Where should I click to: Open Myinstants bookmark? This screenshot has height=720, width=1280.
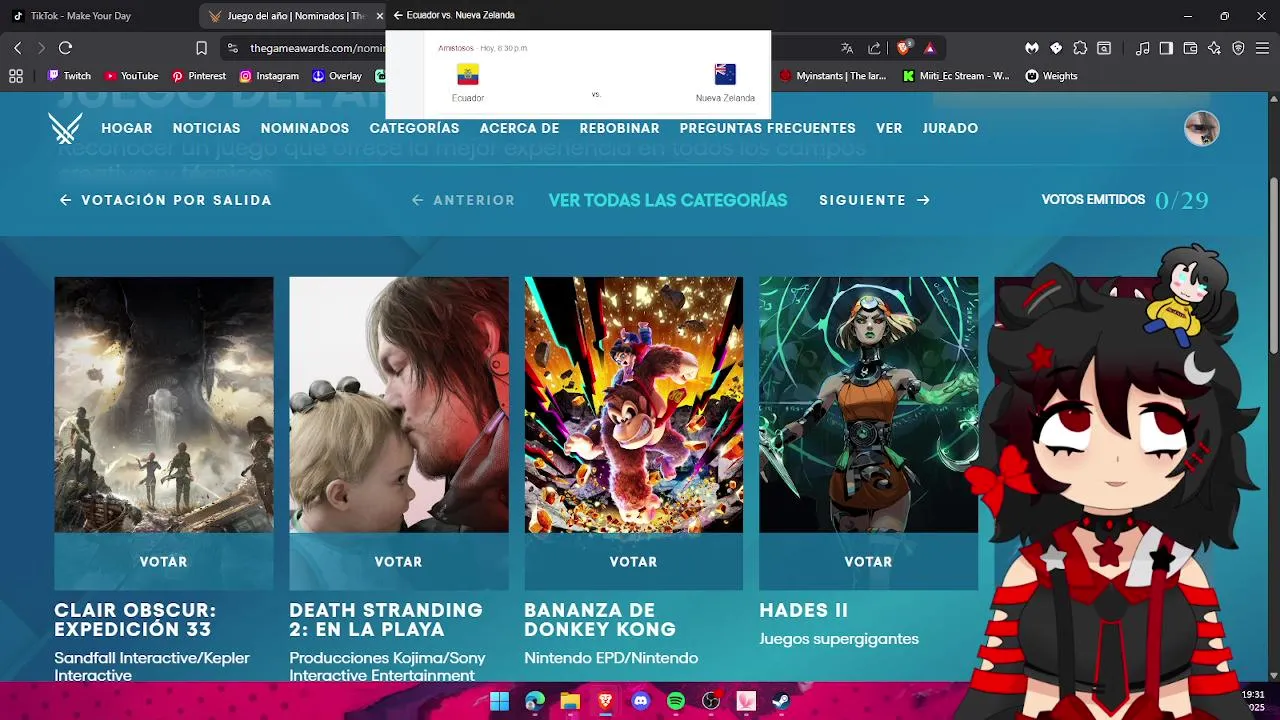[x=834, y=76]
